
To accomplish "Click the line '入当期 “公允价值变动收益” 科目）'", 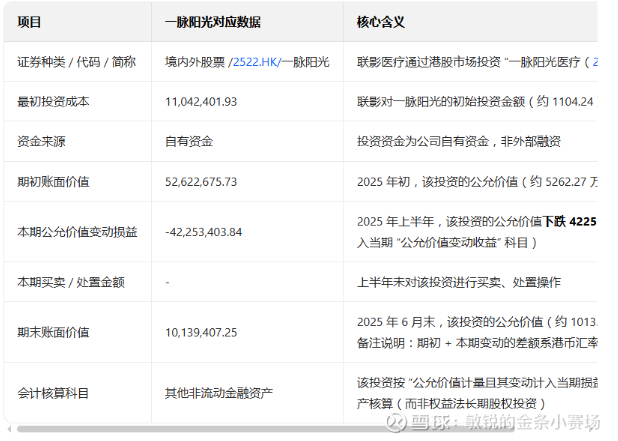I will (x=447, y=242).
